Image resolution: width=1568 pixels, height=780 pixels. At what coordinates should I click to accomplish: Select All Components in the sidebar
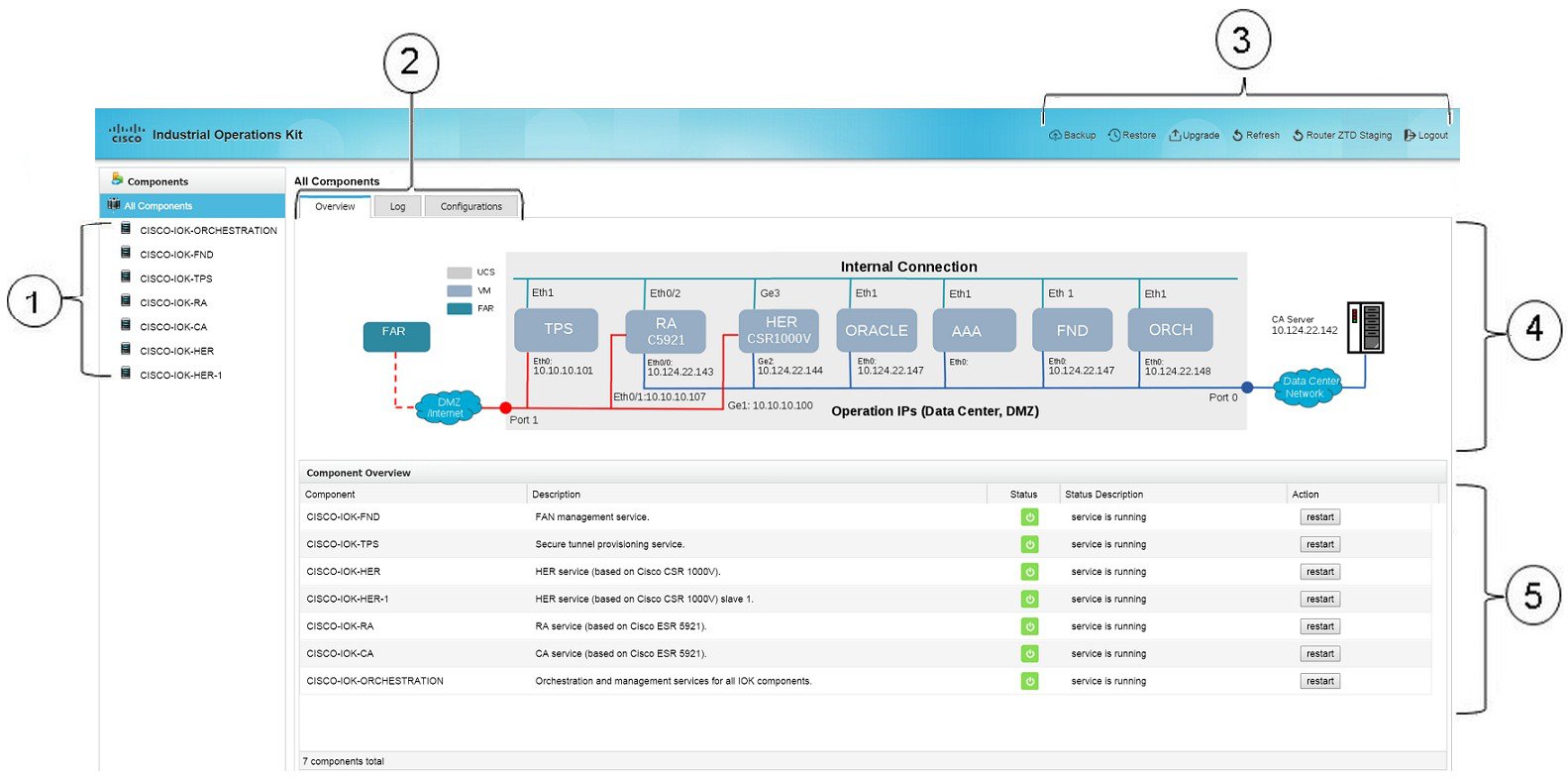coord(192,205)
